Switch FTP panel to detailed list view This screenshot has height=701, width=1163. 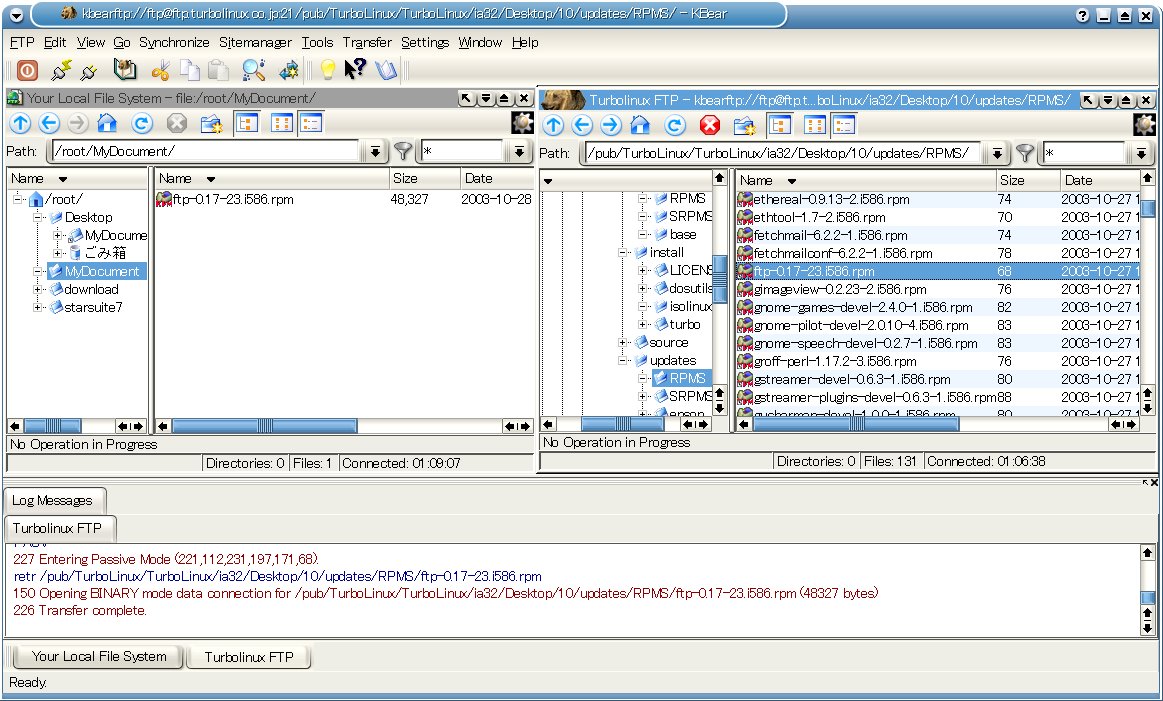click(844, 125)
